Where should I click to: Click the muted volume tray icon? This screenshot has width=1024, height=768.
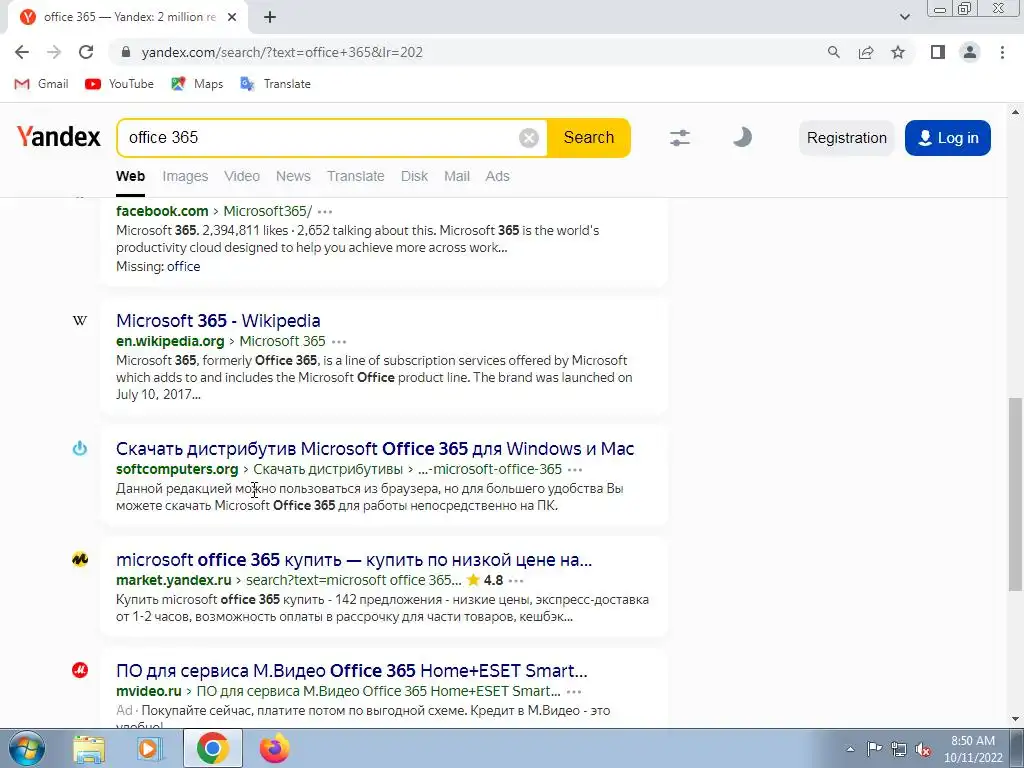coord(923,750)
